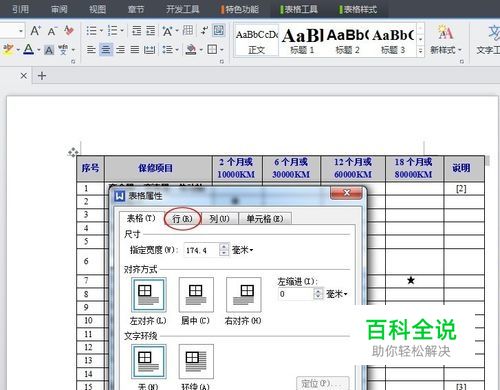Screen dimensions: 500x390
Task: Apply the 标题 1 heading style
Action: [302, 40]
